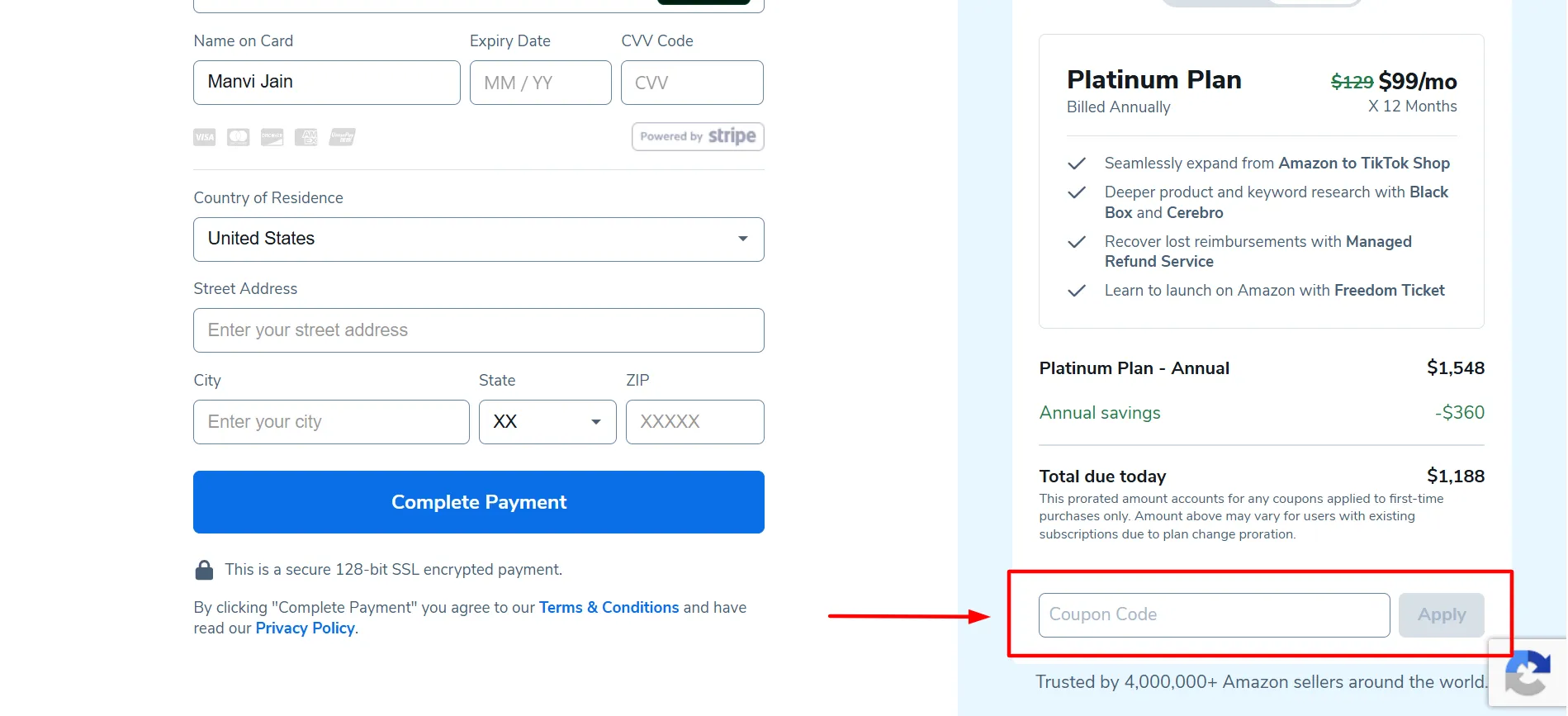Screen dimensions: 1568x716
Task: Click the struck-through $129 price
Action: tap(1352, 82)
